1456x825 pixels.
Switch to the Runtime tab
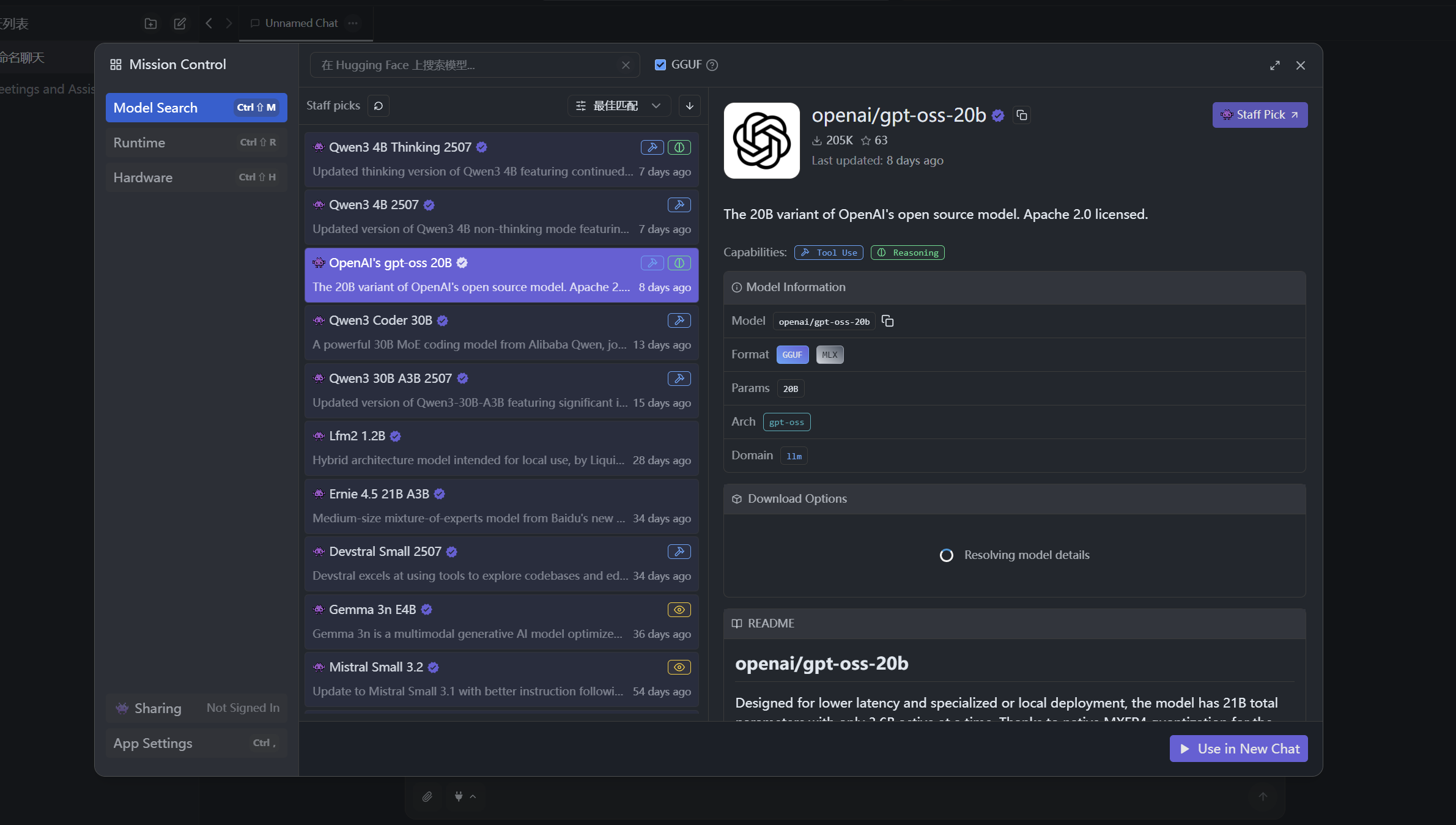(x=196, y=142)
